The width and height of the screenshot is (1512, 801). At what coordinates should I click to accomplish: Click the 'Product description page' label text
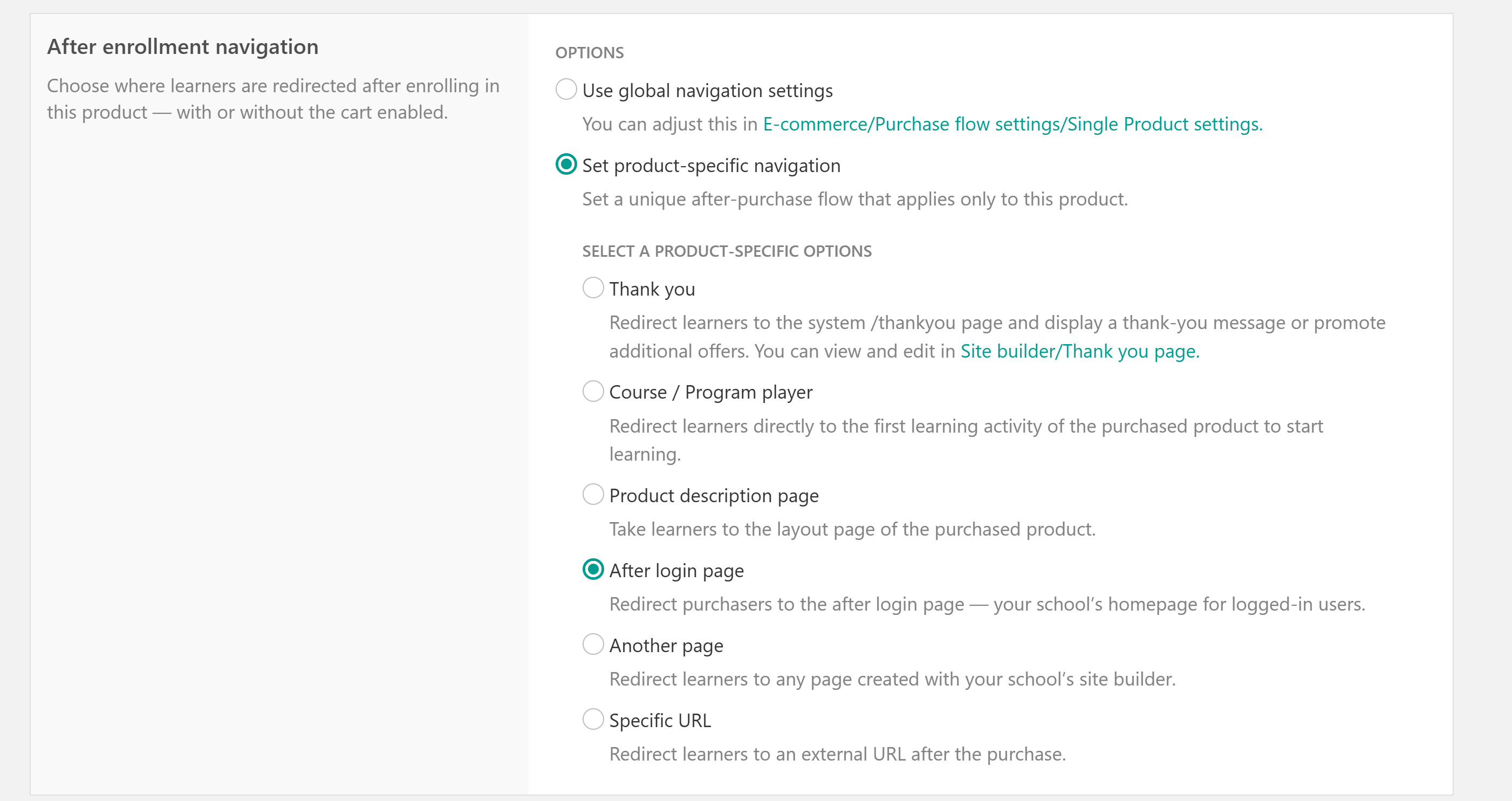pos(714,496)
